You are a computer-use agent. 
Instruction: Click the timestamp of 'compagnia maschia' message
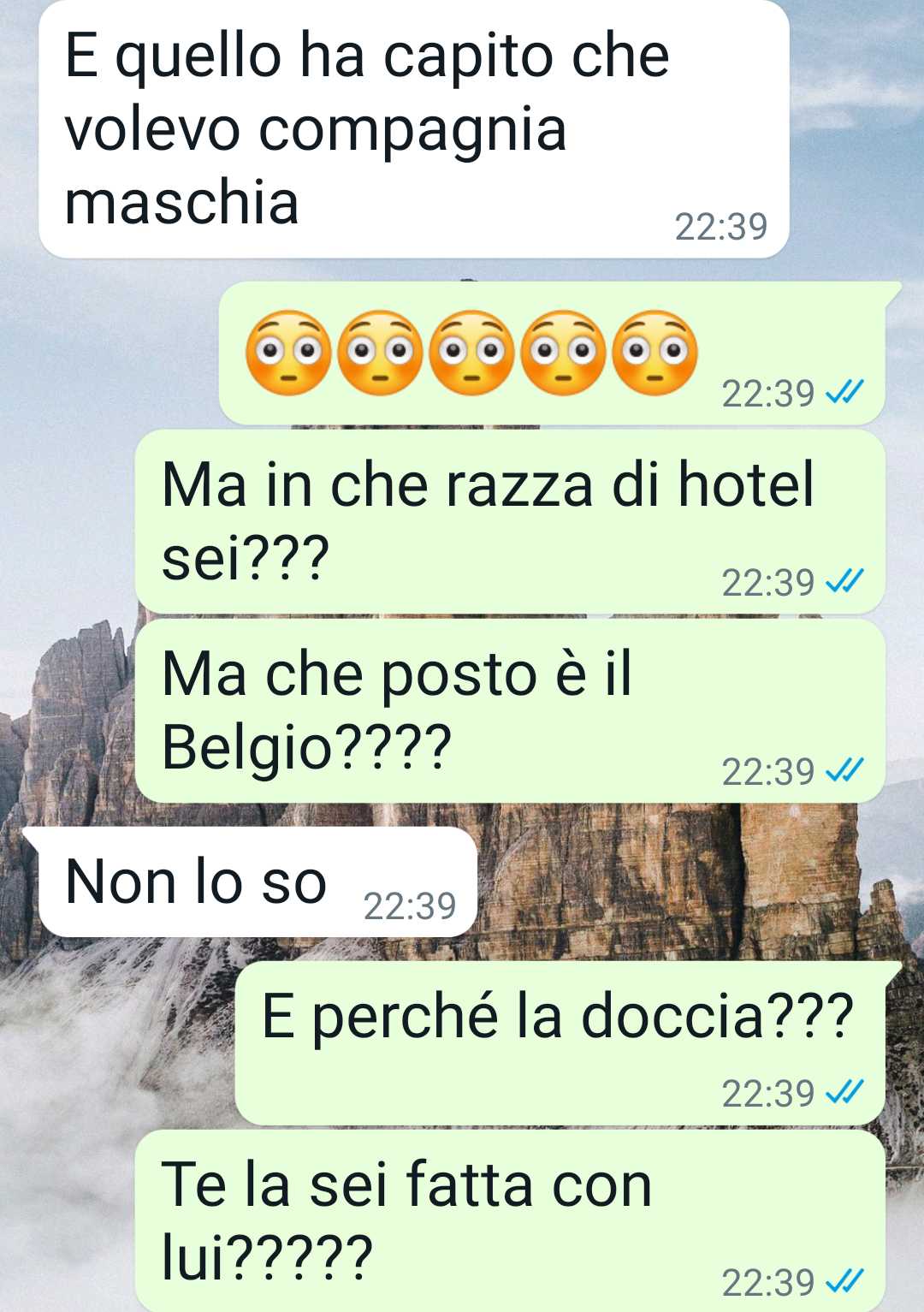tap(721, 227)
